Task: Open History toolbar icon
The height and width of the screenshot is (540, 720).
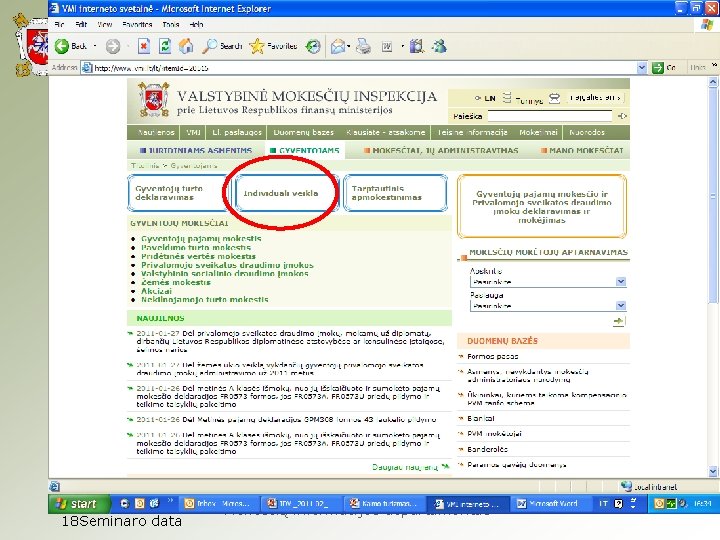Action: coord(313,46)
